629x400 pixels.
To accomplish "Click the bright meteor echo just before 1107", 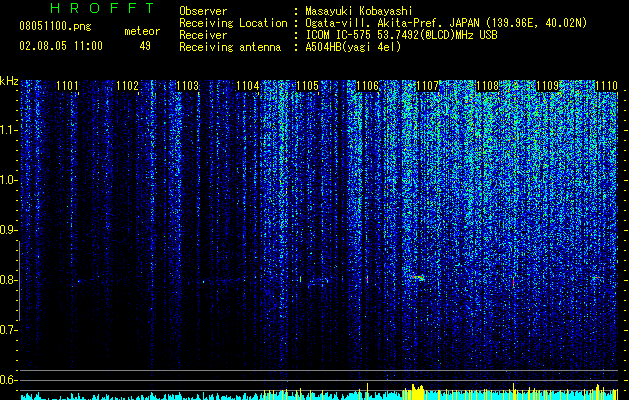I will (x=417, y=277).
